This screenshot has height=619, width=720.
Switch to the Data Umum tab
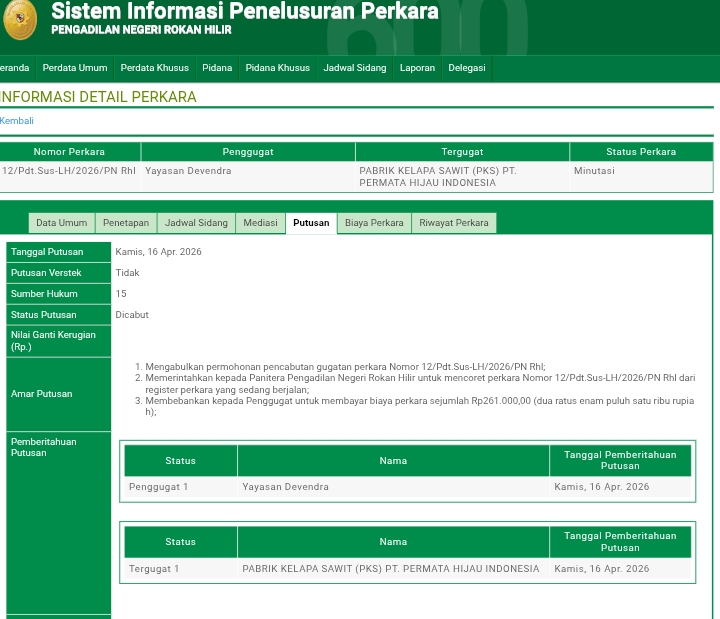(61, 223)
